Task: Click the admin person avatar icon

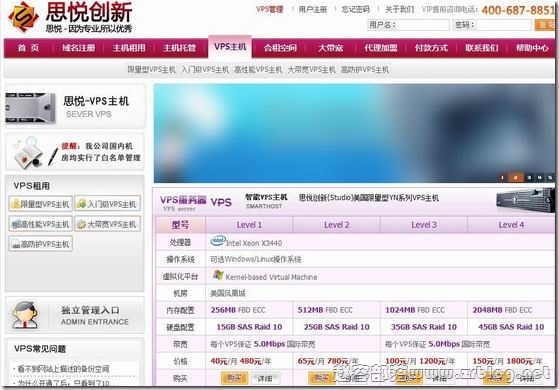Action: click(x=25, y=315)
